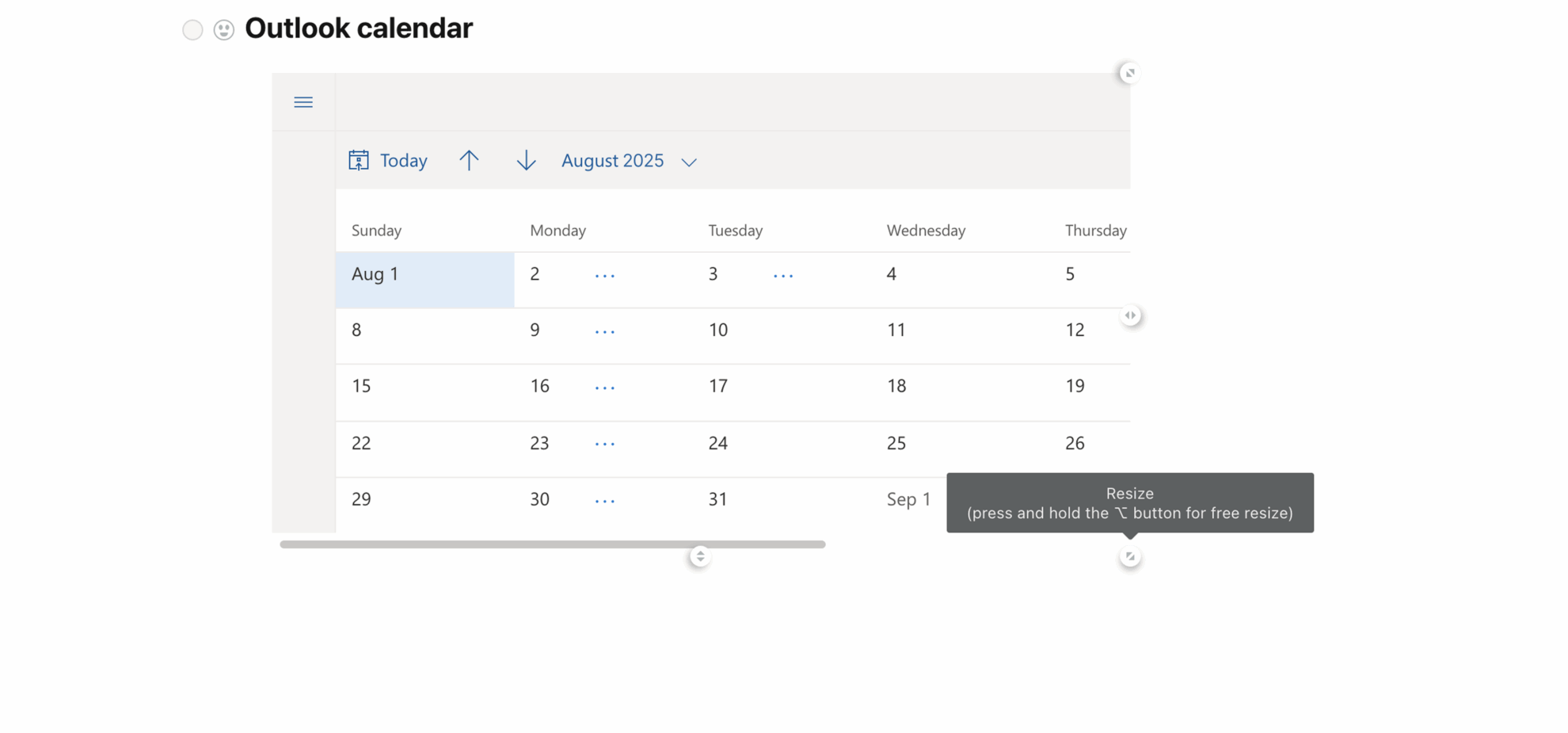Click the Outlook calendar title
Image resolution: width=1568 pixels, height=733 pixels.
click(x=358, y=28)
